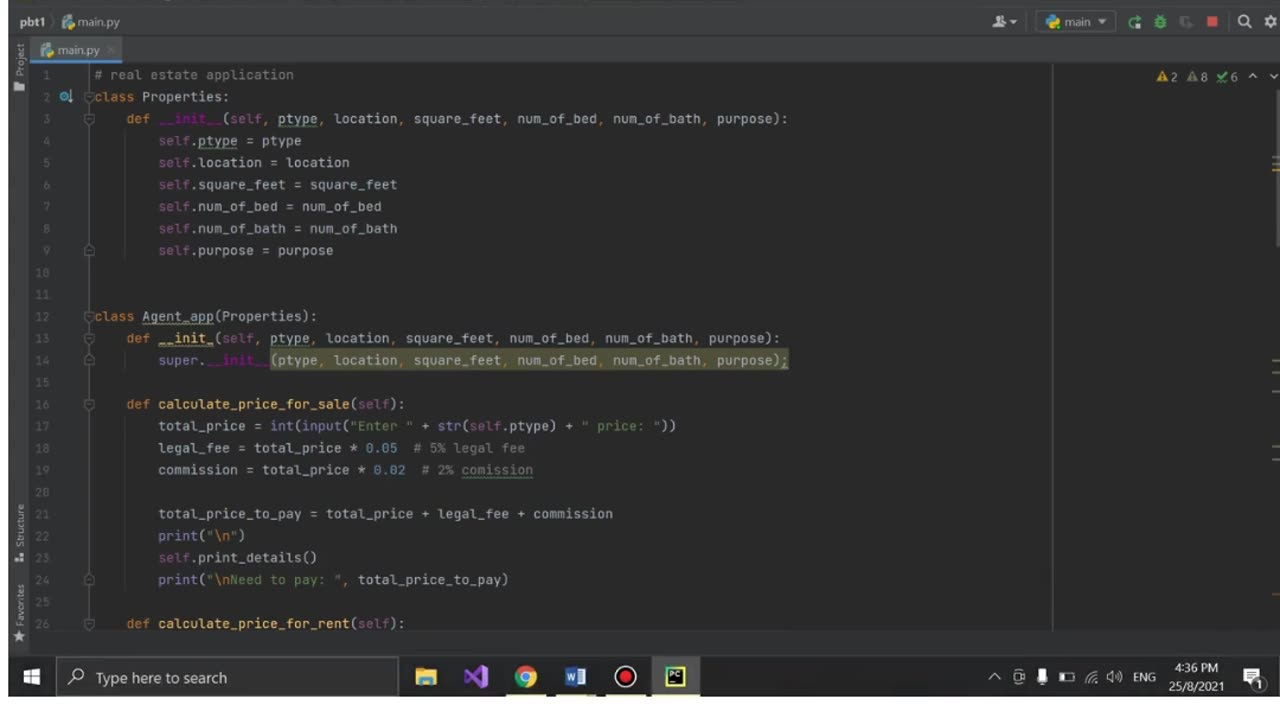The height and width of the screenshot is (720, 1280).
Task: Open the screen recorder taskbar icon
Action: pos(626,677)
